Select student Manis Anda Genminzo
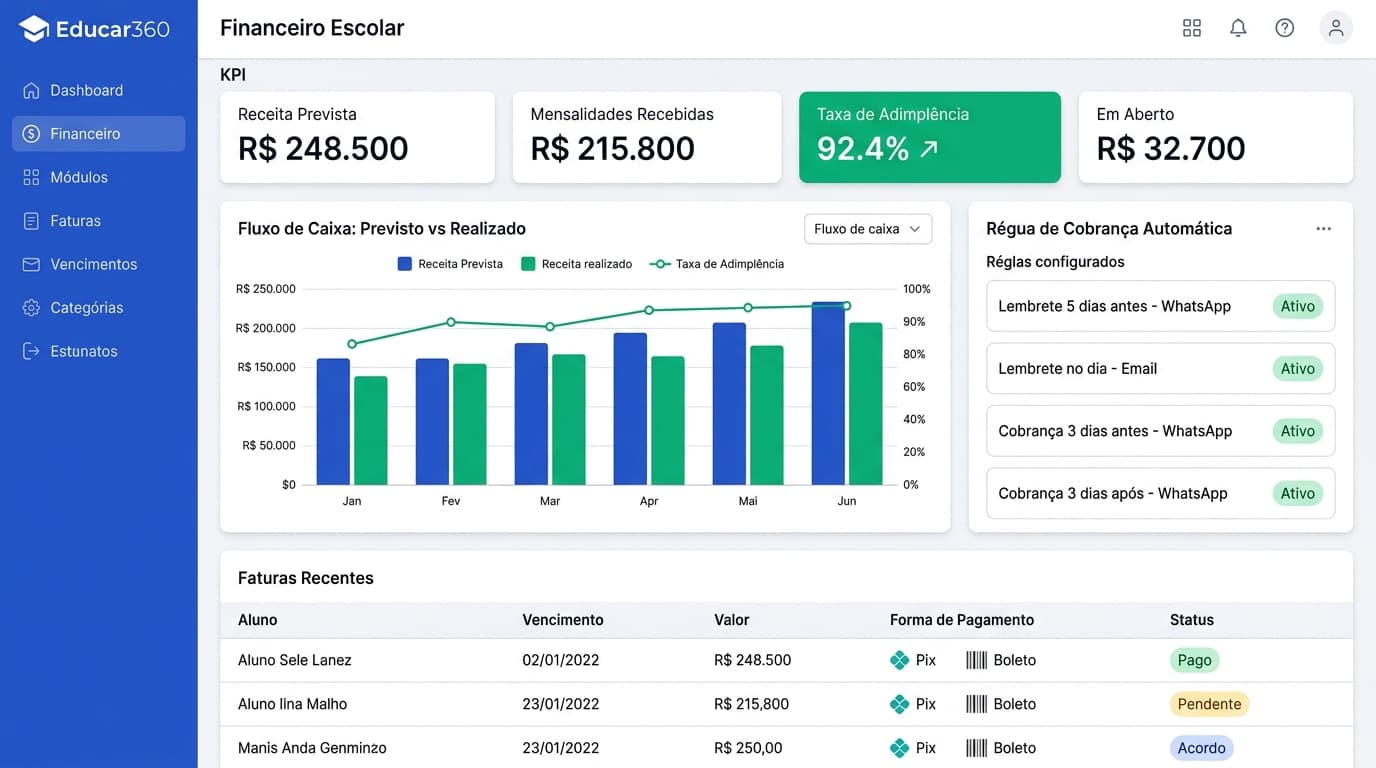 tap(312, 748)
